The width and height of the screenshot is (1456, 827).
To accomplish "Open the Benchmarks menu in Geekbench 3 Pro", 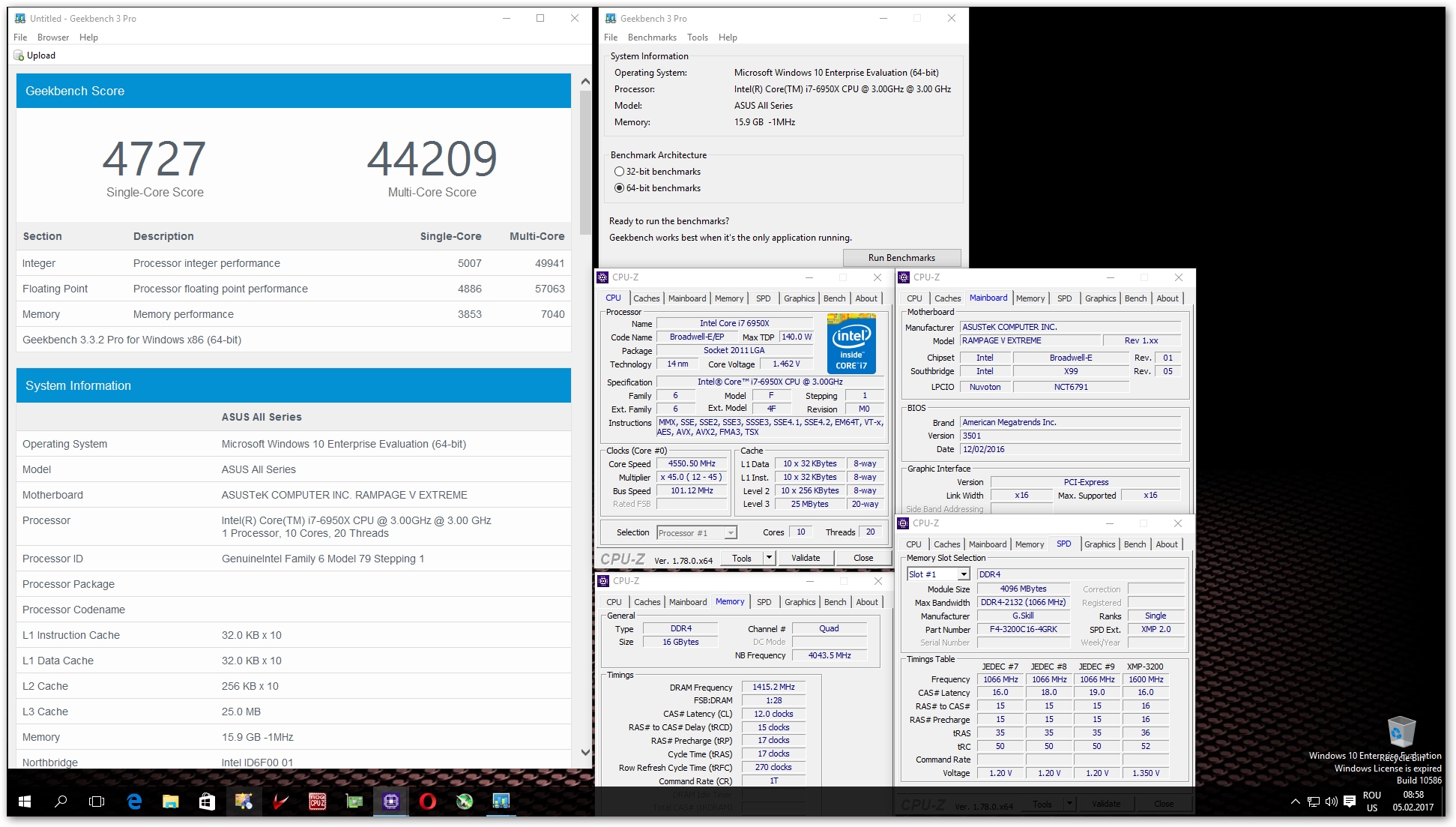I will 652,37.
